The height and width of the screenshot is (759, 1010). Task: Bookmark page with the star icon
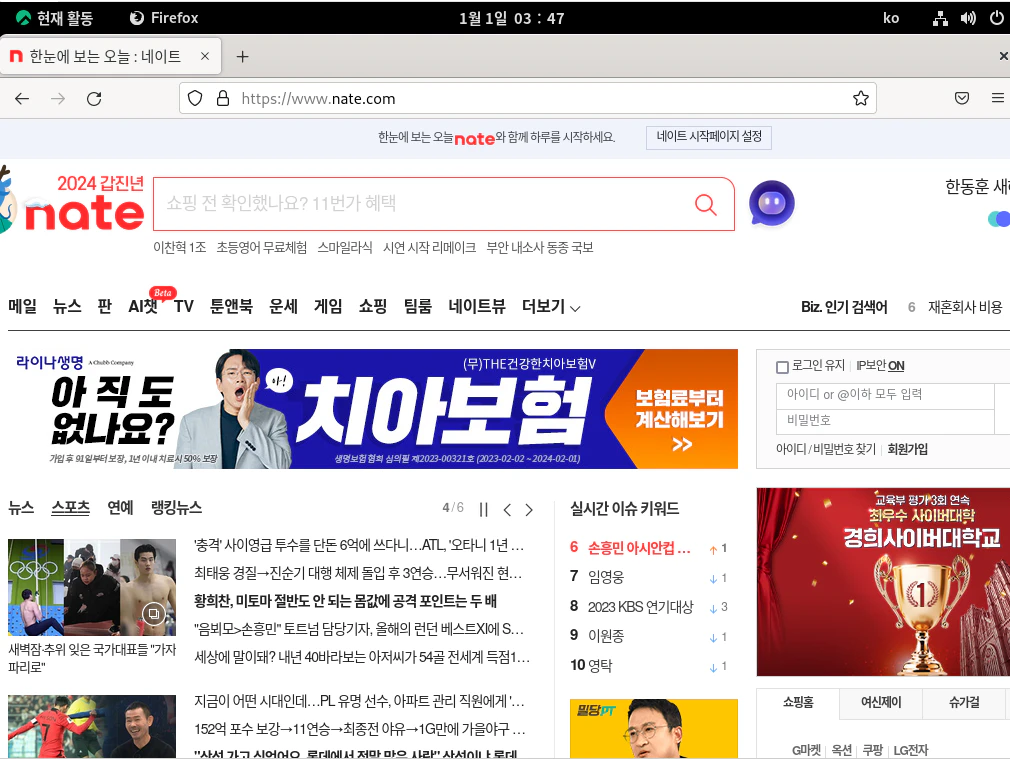(x=861, y=99)
